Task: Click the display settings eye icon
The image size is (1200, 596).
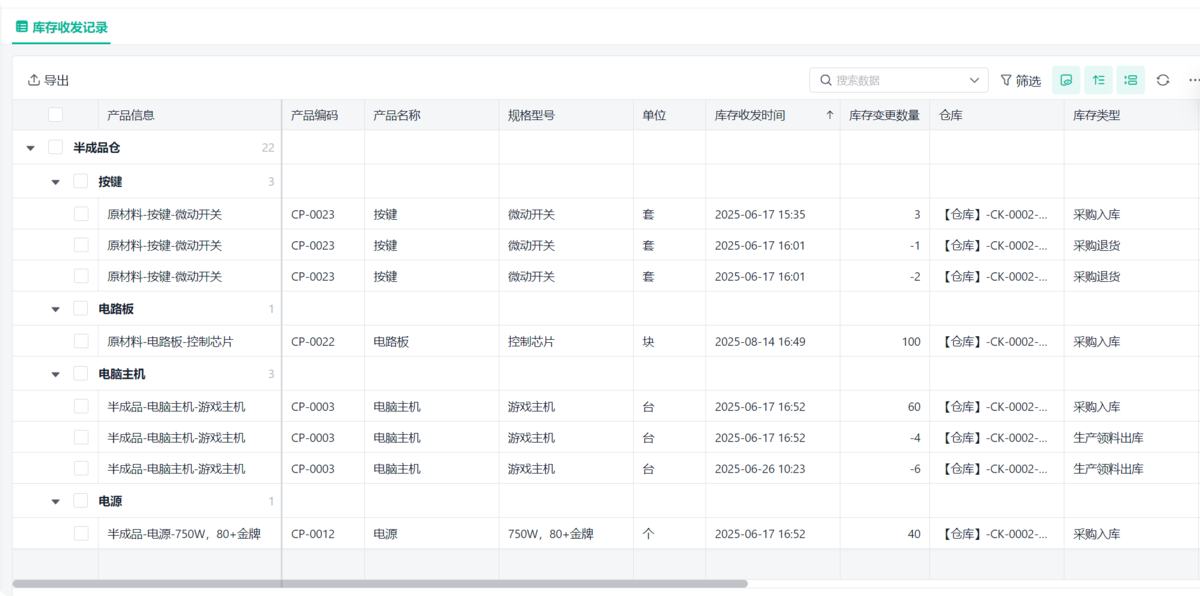Action: (x=1066, y=80)
